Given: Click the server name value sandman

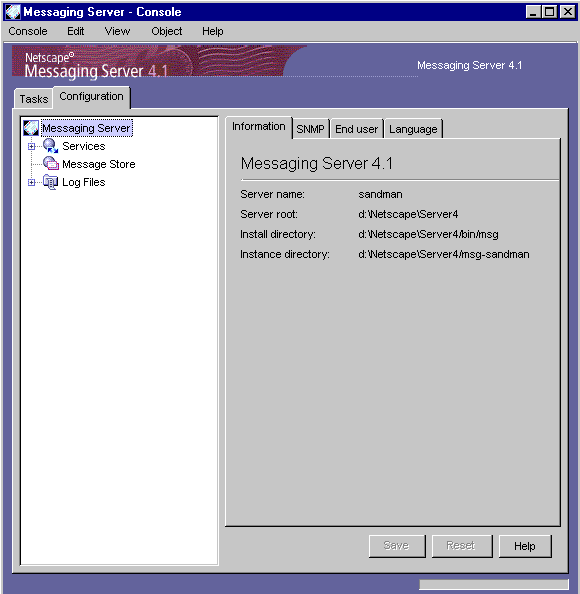Looking at the screenshot, I should point(380,194).
